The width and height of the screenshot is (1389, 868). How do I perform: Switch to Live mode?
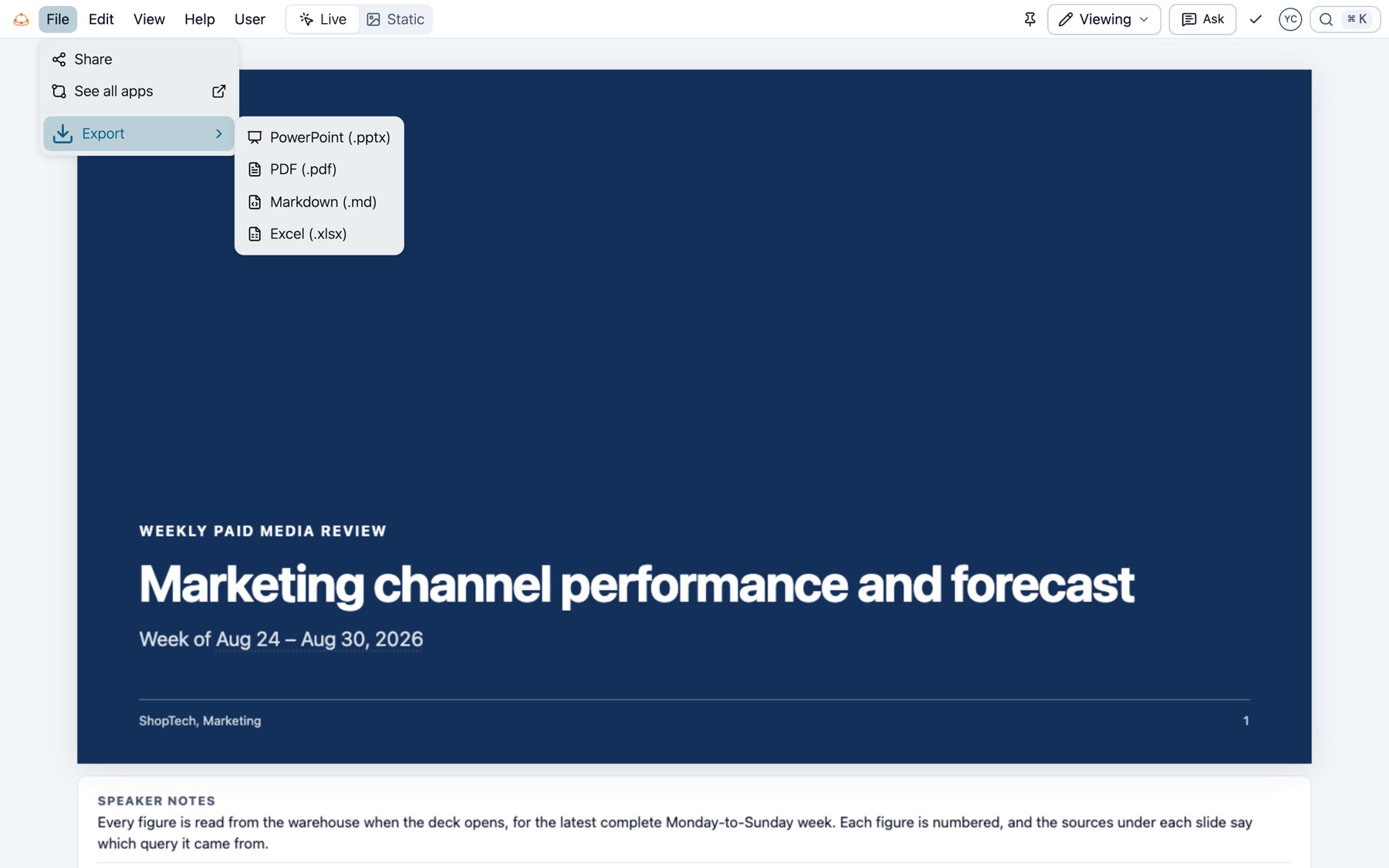323,19
